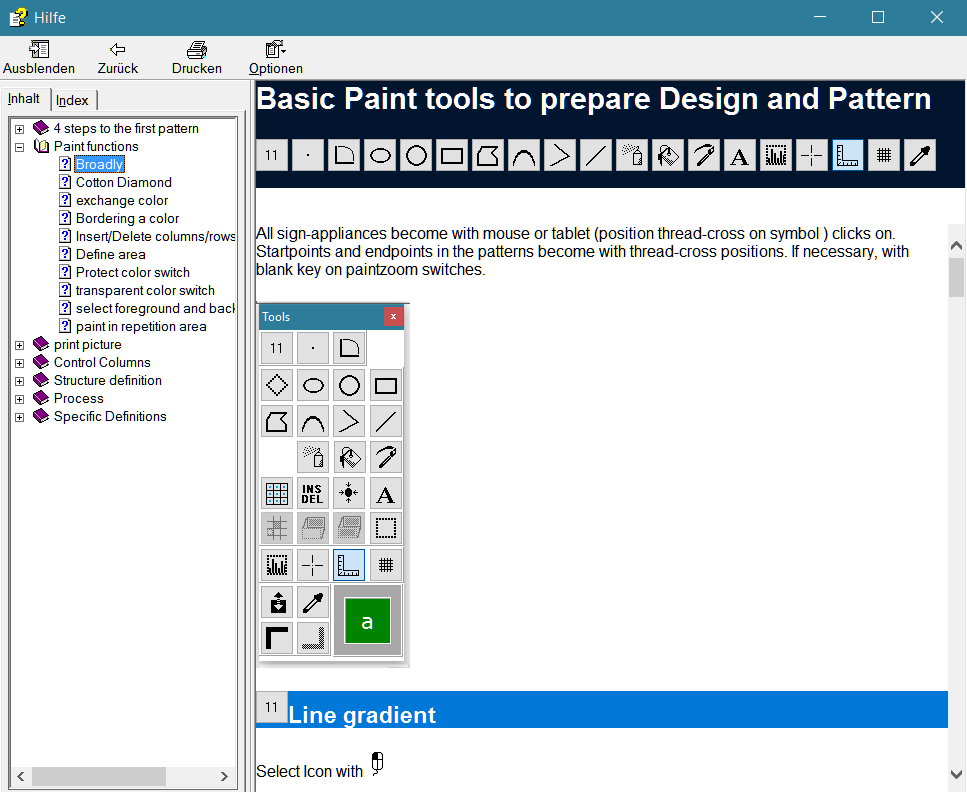Screen dimensions: 967x792
Task: Click the eyedropper icon in header strip
Action: point(920,155)
